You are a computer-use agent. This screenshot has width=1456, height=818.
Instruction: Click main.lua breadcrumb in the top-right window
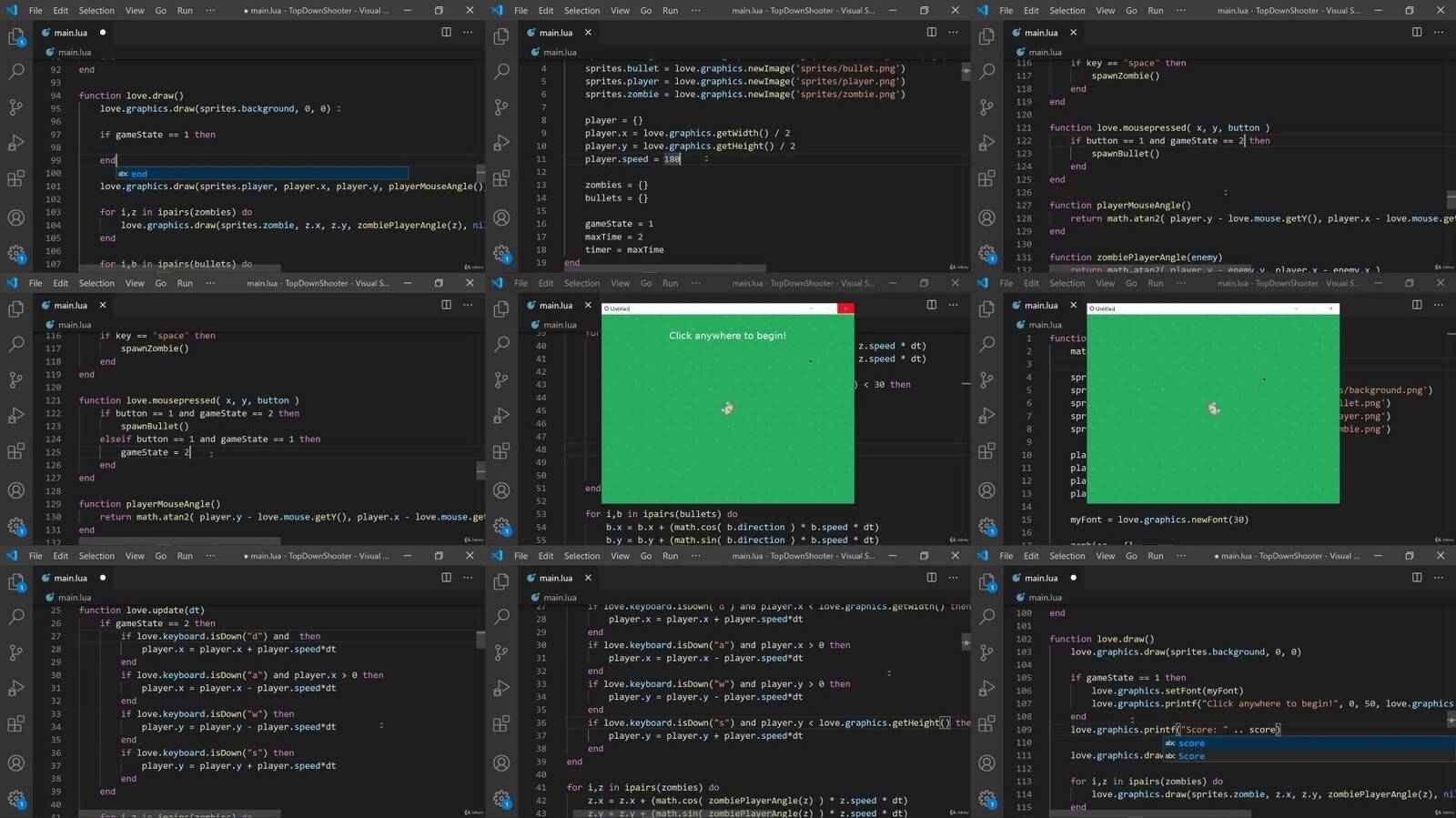(x=1045, y=52)
